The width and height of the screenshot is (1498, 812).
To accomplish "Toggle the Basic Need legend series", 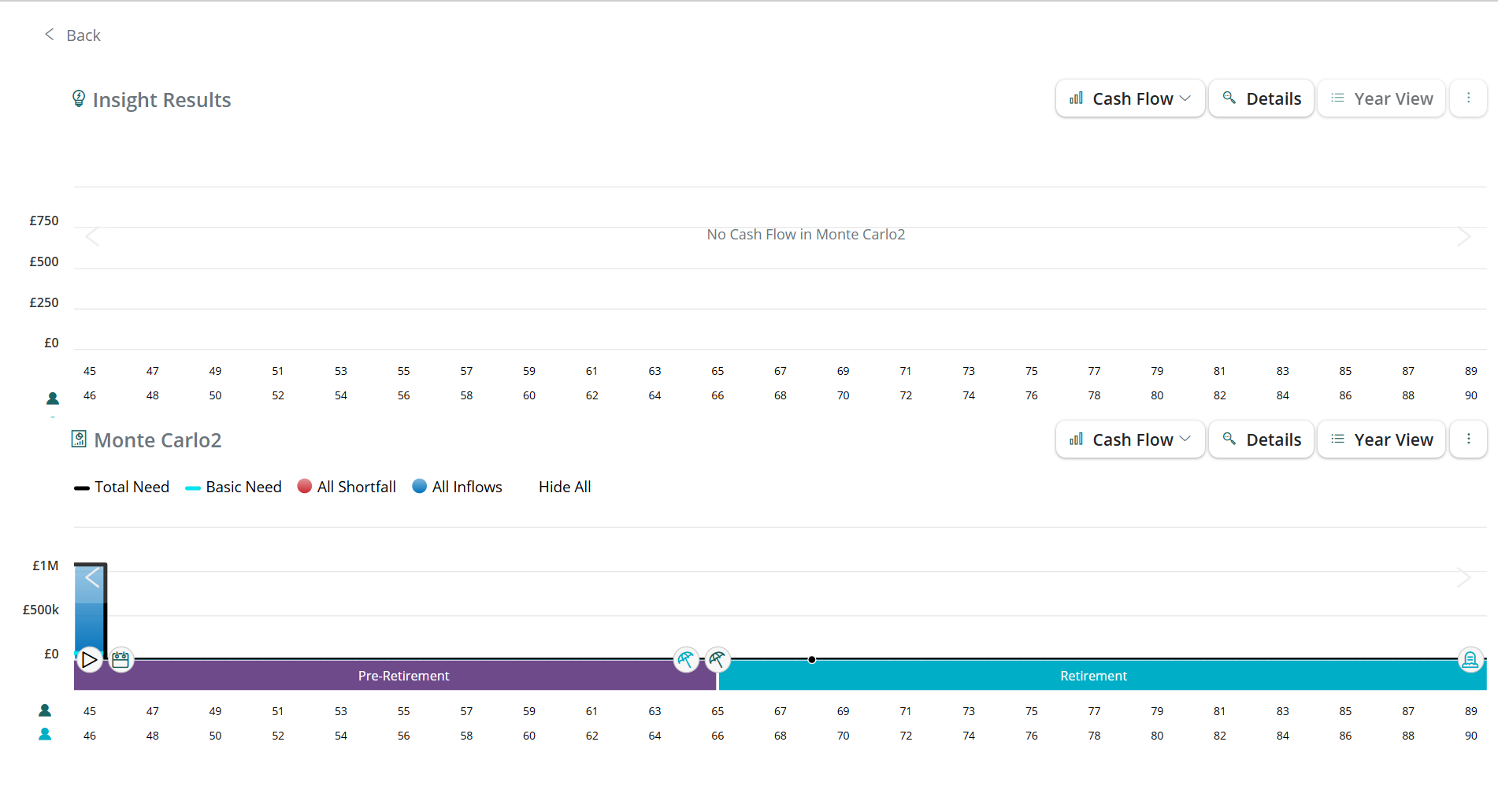I will tap(234, 488).
